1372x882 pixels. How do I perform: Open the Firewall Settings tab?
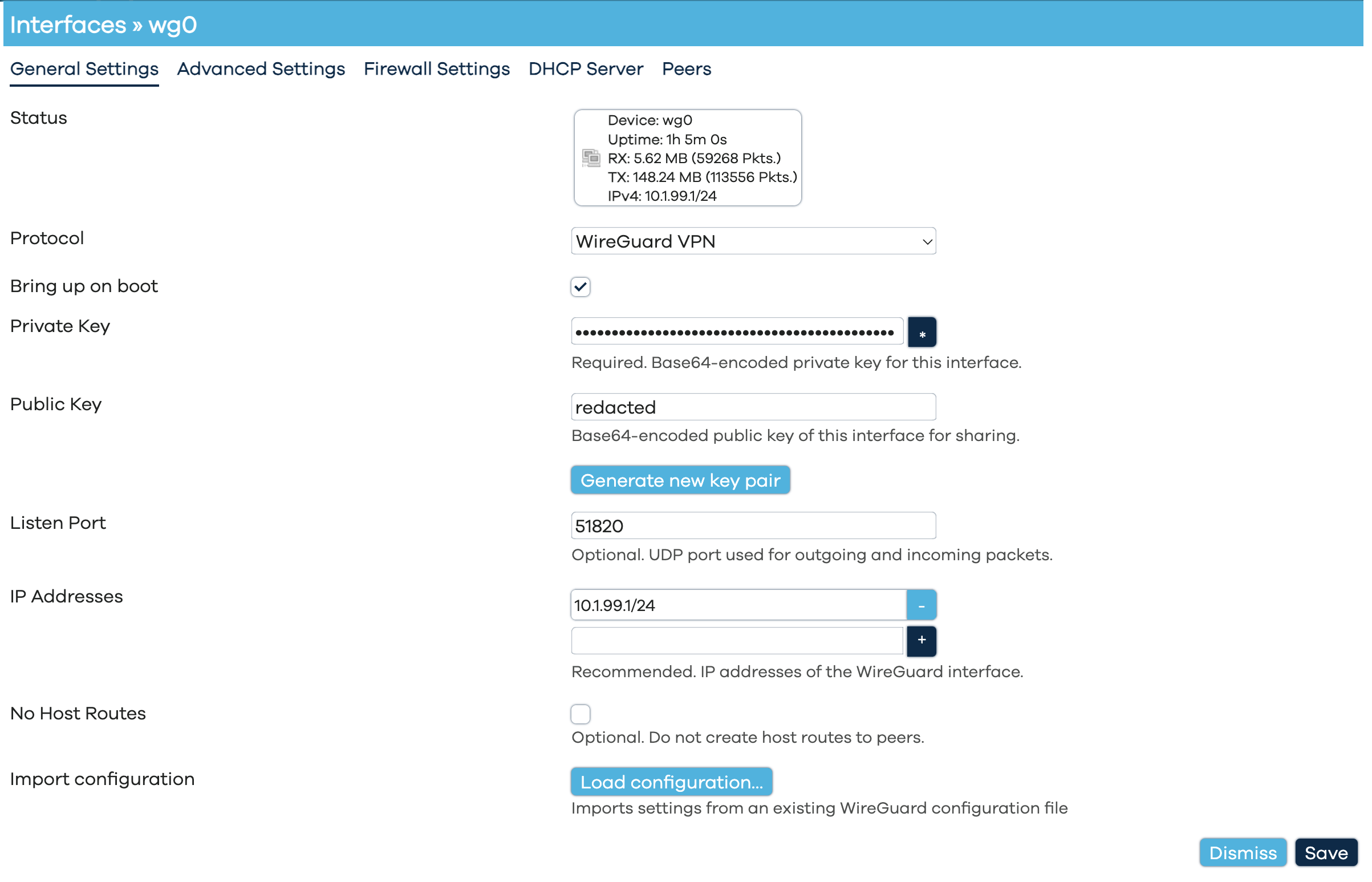436,68
